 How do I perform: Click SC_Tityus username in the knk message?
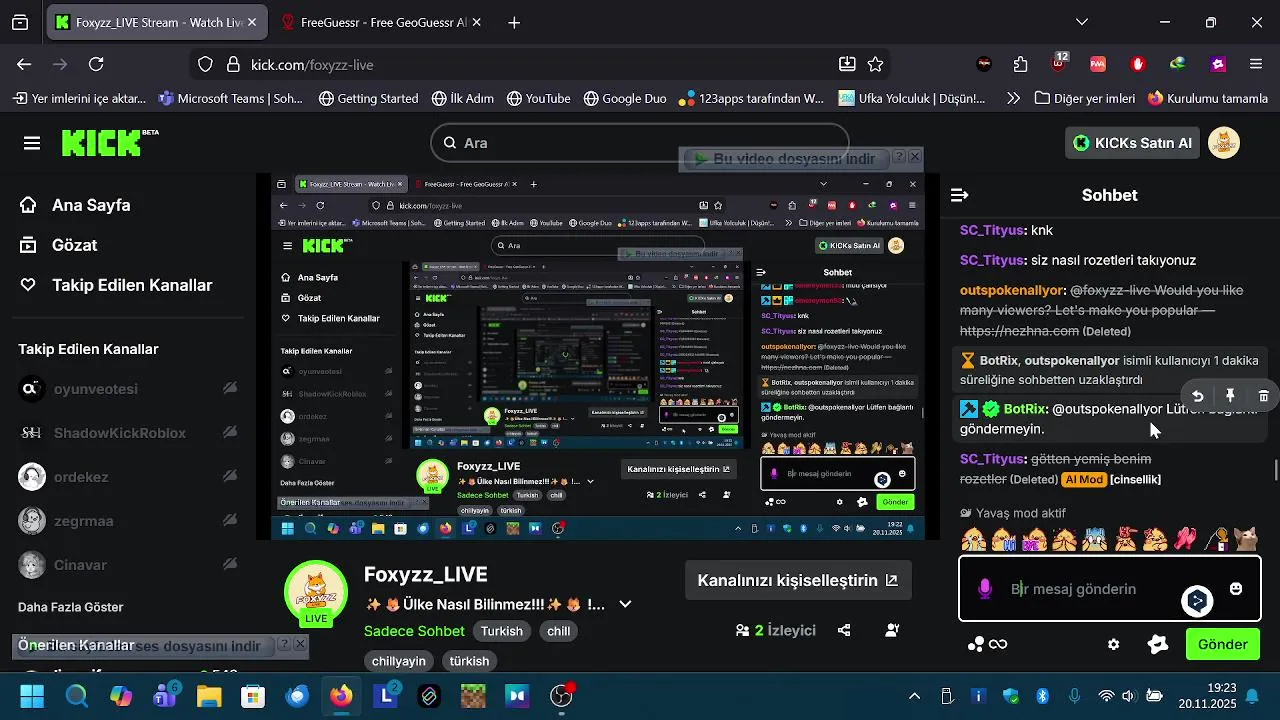[992, 230]
